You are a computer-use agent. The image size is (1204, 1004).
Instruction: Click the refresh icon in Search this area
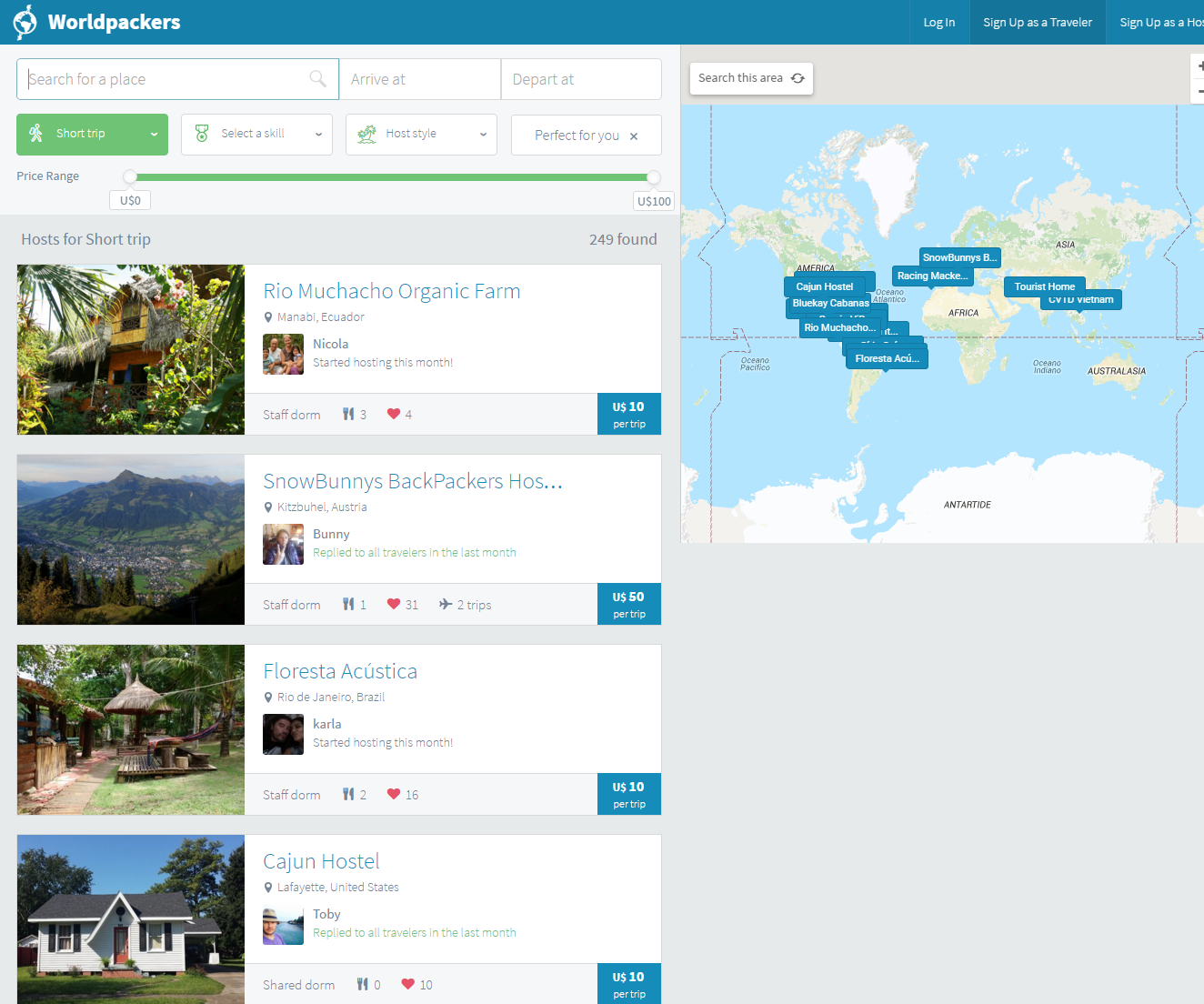(798, 78)
